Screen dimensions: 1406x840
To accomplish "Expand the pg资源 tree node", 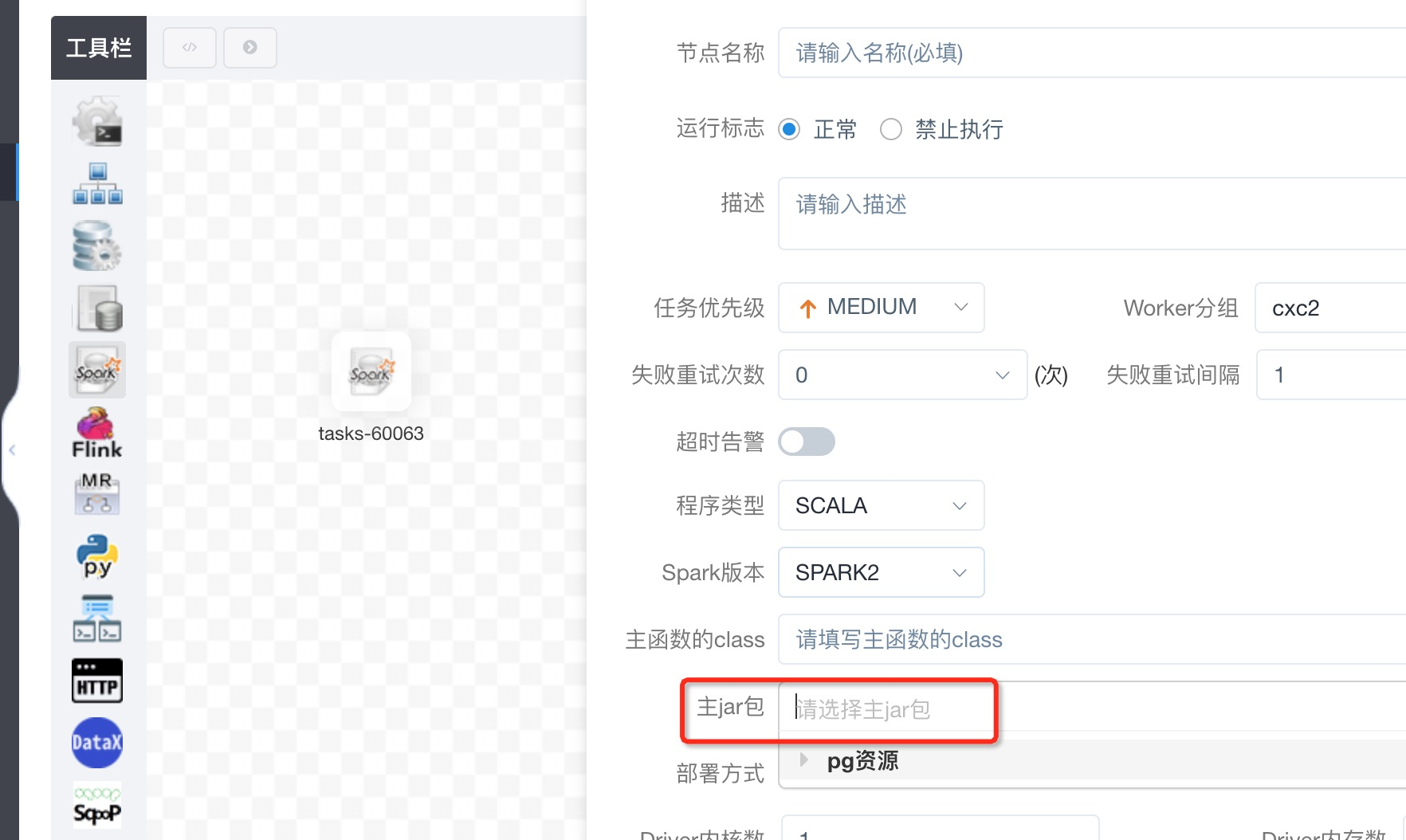I will click(x=804, y=760).
